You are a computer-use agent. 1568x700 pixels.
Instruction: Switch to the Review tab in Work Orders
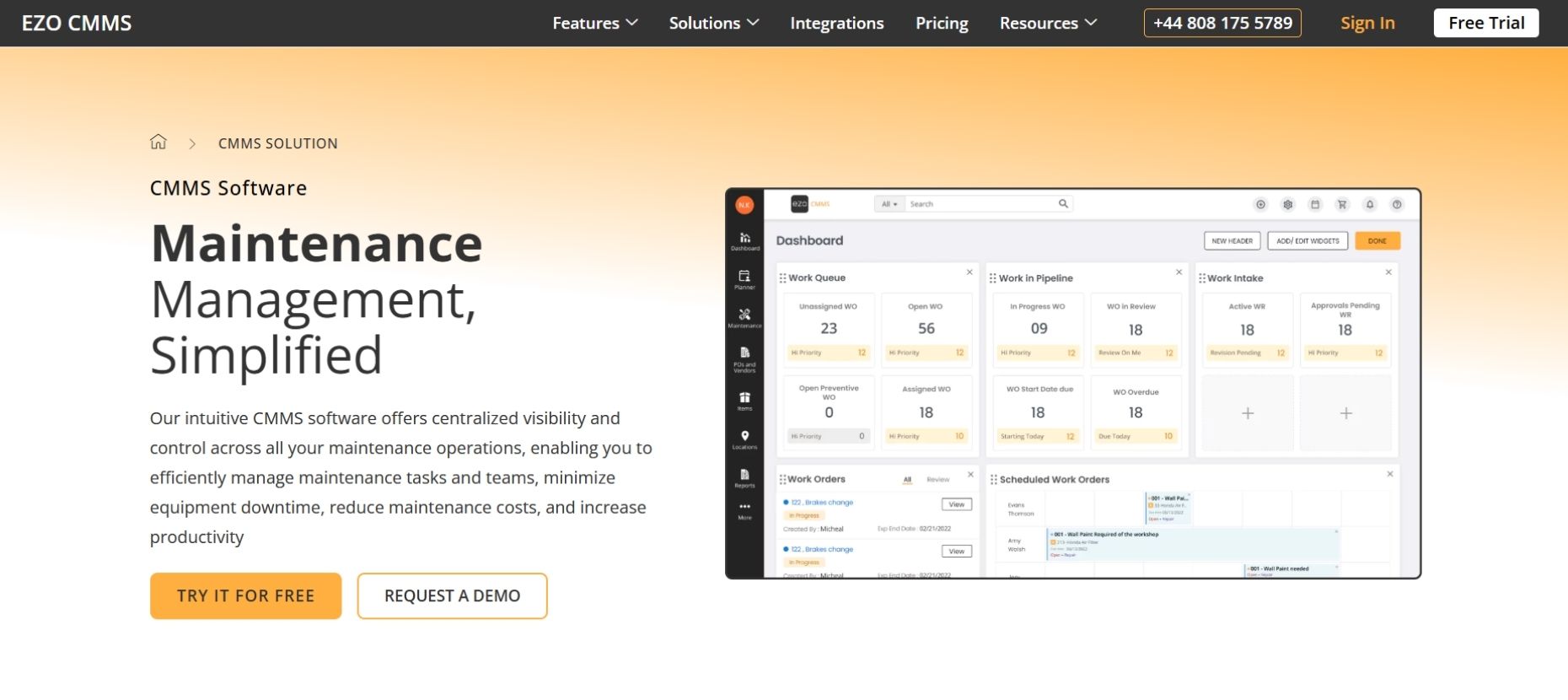pyautogui.click(x=938, y=479)
